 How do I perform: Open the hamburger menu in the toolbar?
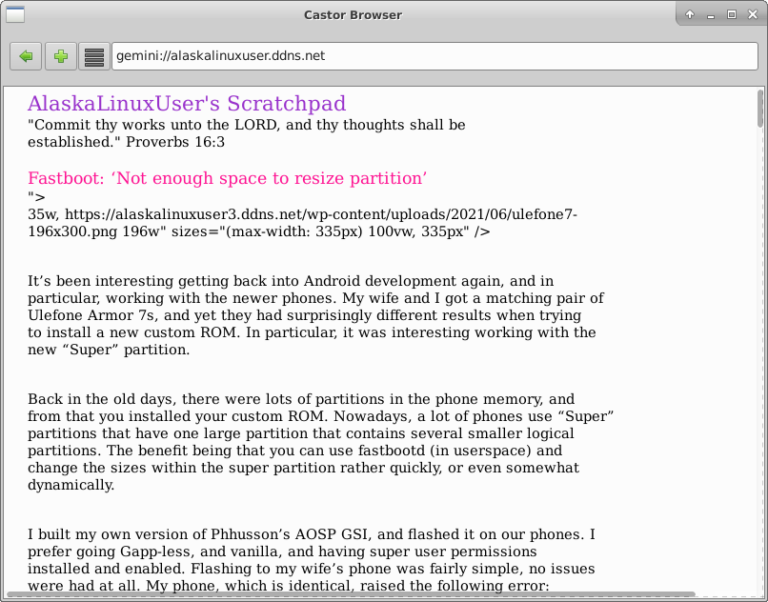(x=94, y=57)
